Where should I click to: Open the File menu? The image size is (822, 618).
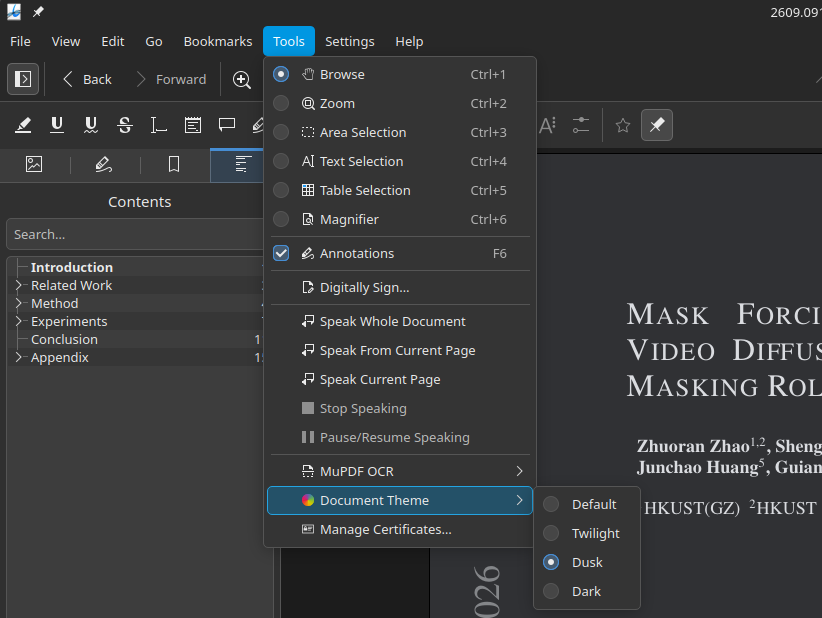(20, 41)
